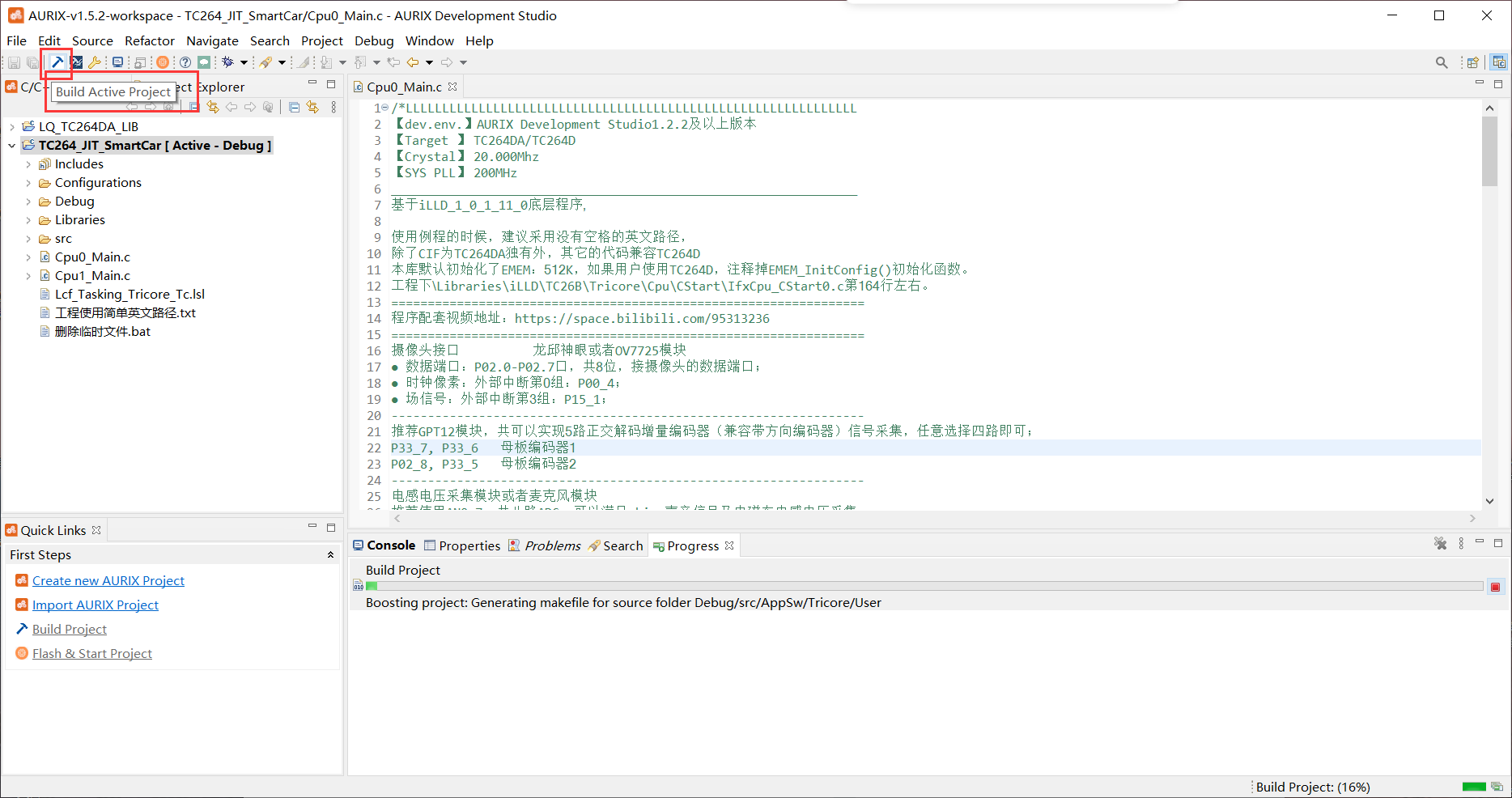Screen dimensions: 1512x798
Task: Click Import AURIX Project link
Action: (x=96, y=605)
